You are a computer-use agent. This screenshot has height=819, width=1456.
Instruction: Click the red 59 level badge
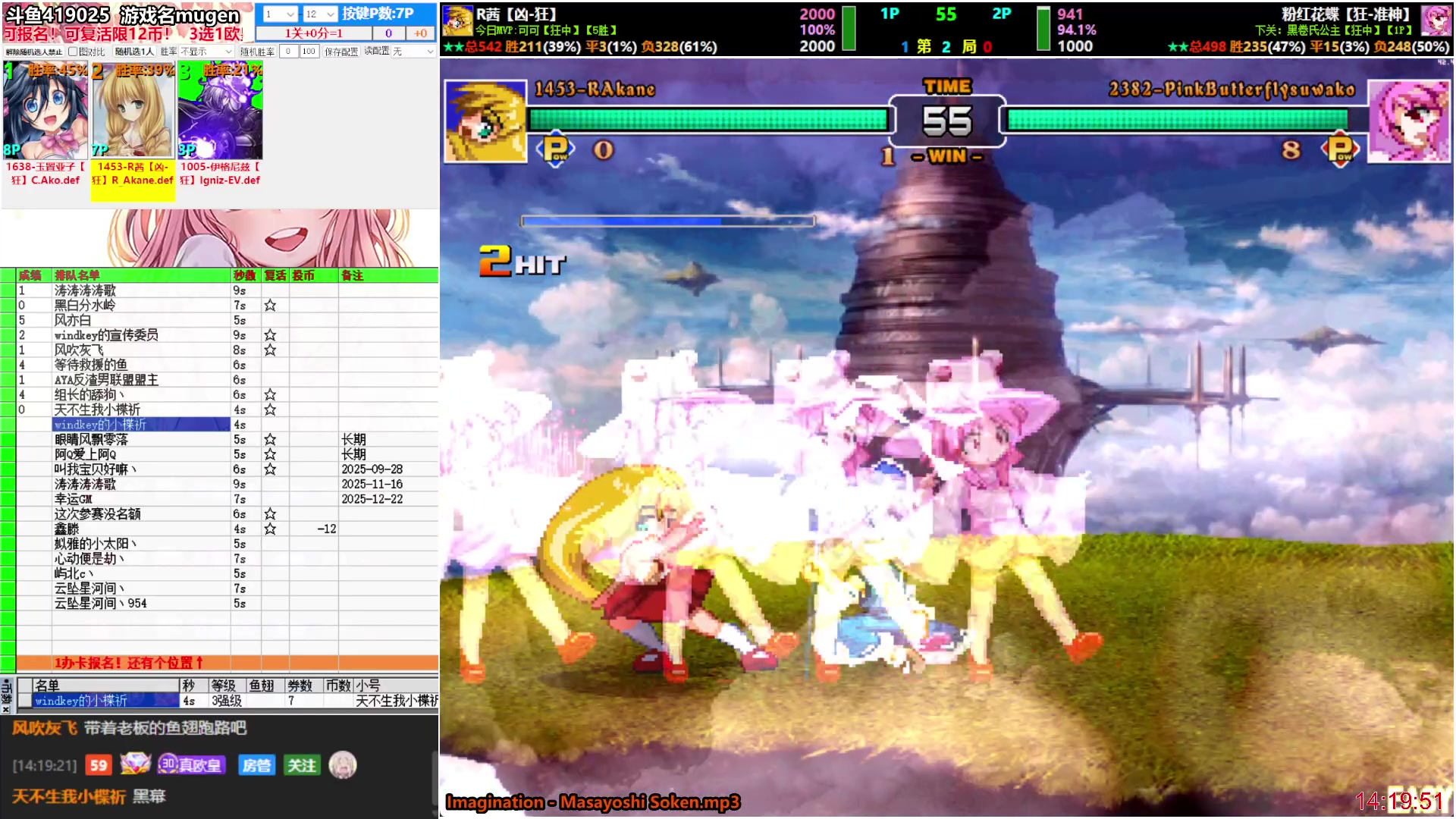[x=99, y=765]
